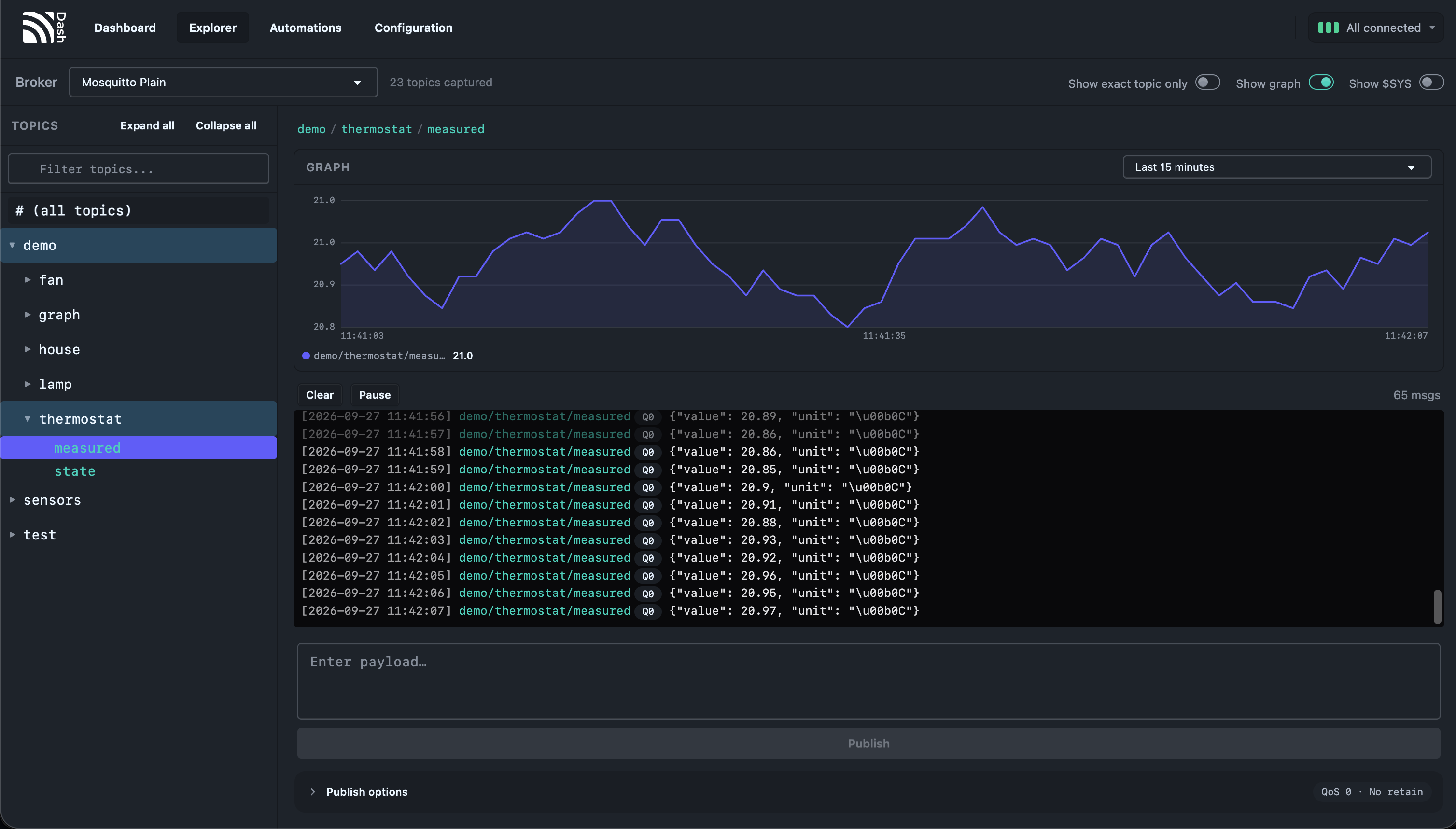This screenshot has height=829, width=1456.
Task: Click the Expand all button
Action: (147, 125)
